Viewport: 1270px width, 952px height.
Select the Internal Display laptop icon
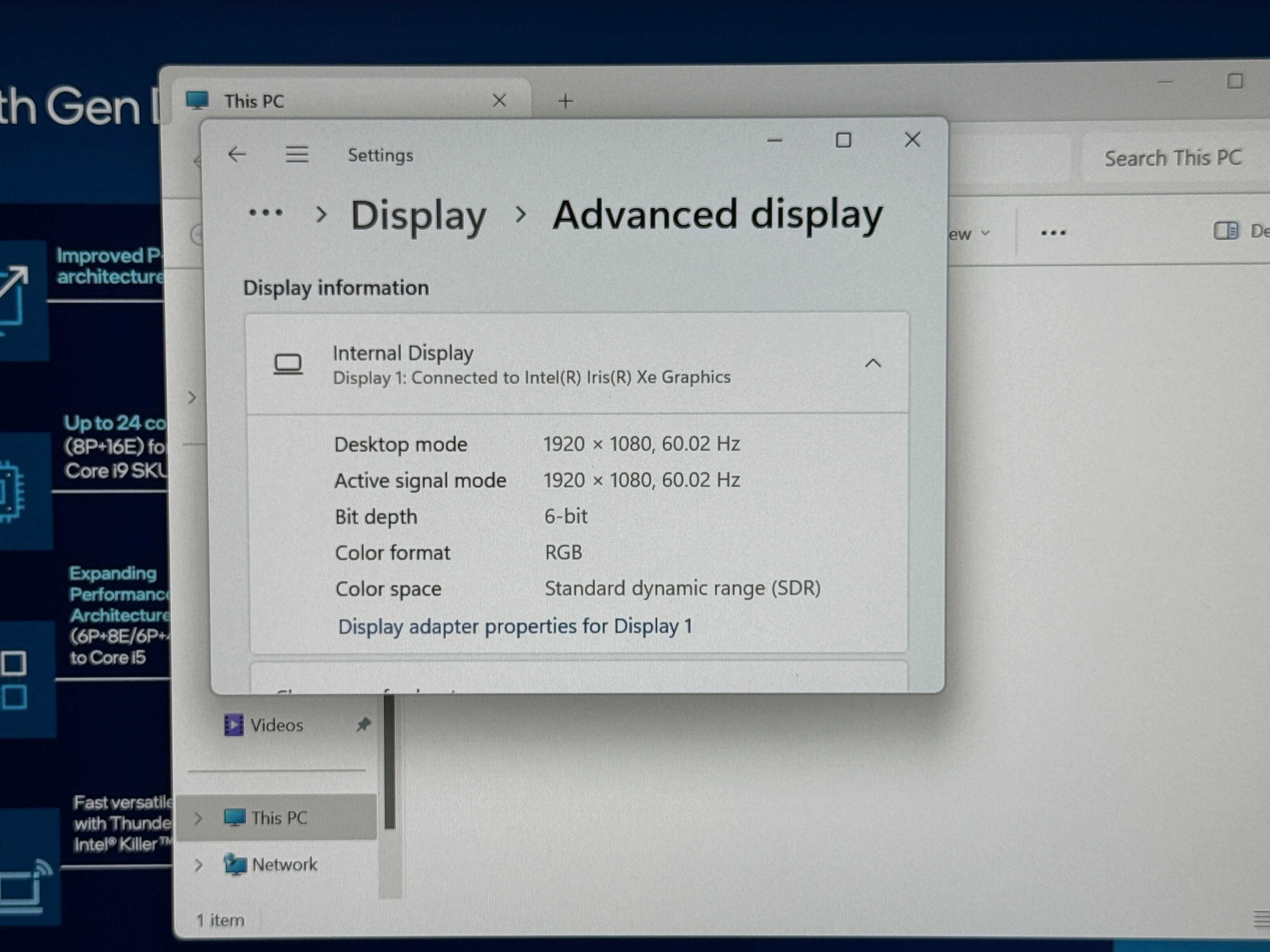tap(288, 364)
